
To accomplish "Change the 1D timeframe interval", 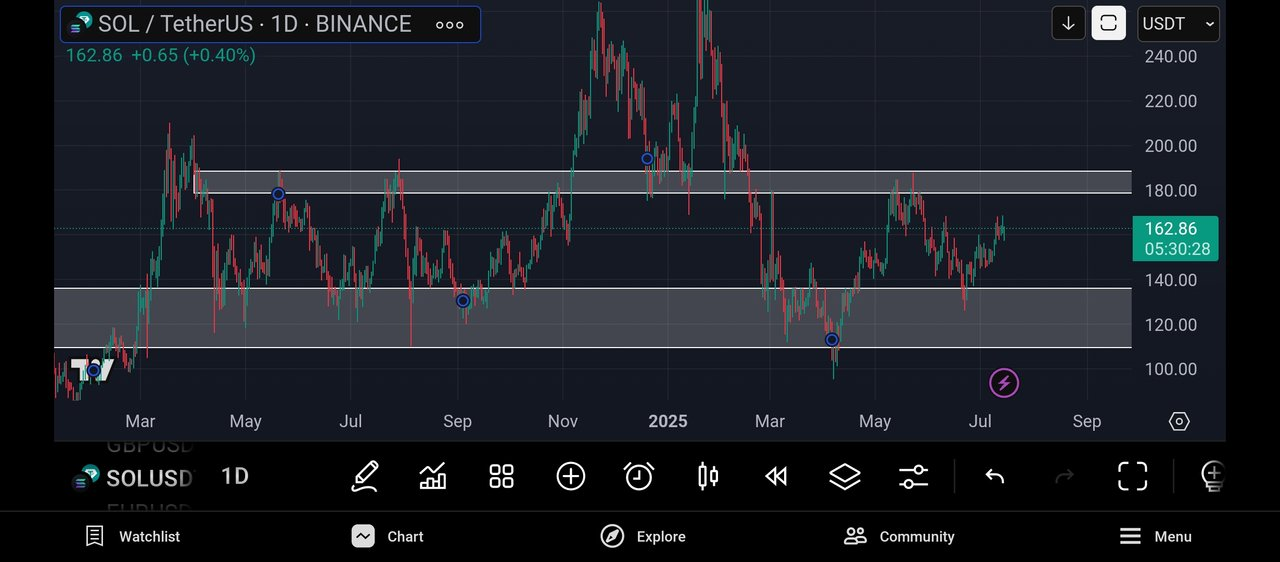I will click(235, 476).
